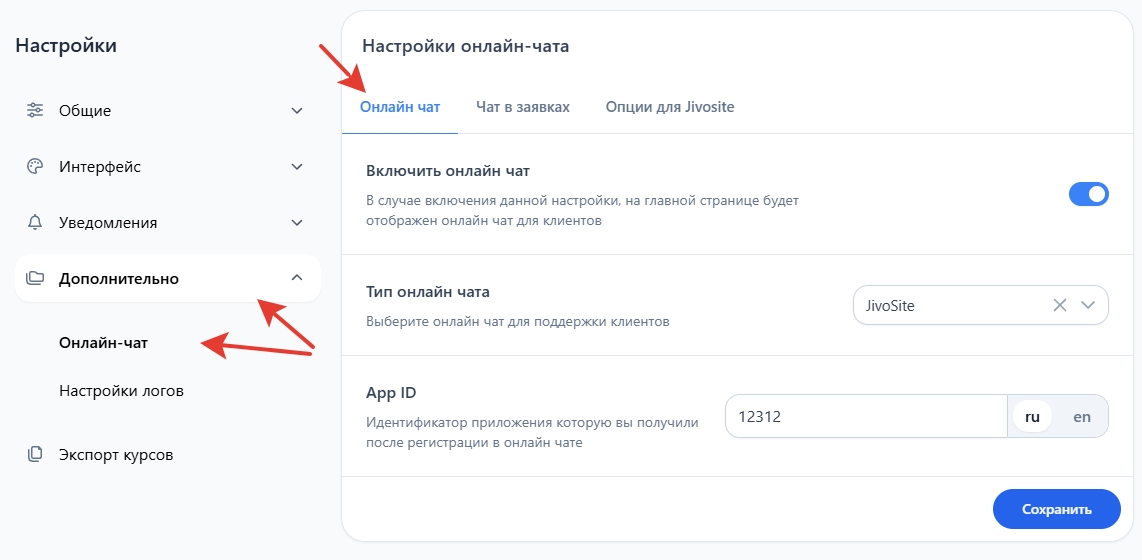The height and width of the screenshot is (560, 1142).
Task: Click the folder icon next to Дополнительно
Action: click(x=35, y=278)
